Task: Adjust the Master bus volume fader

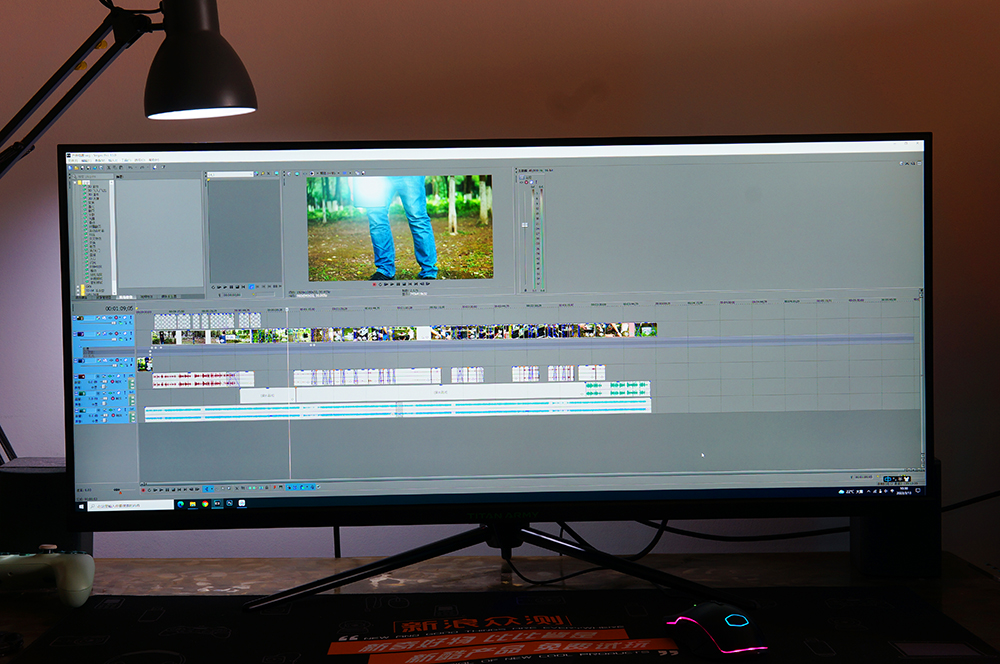Action: click(525, 225)
